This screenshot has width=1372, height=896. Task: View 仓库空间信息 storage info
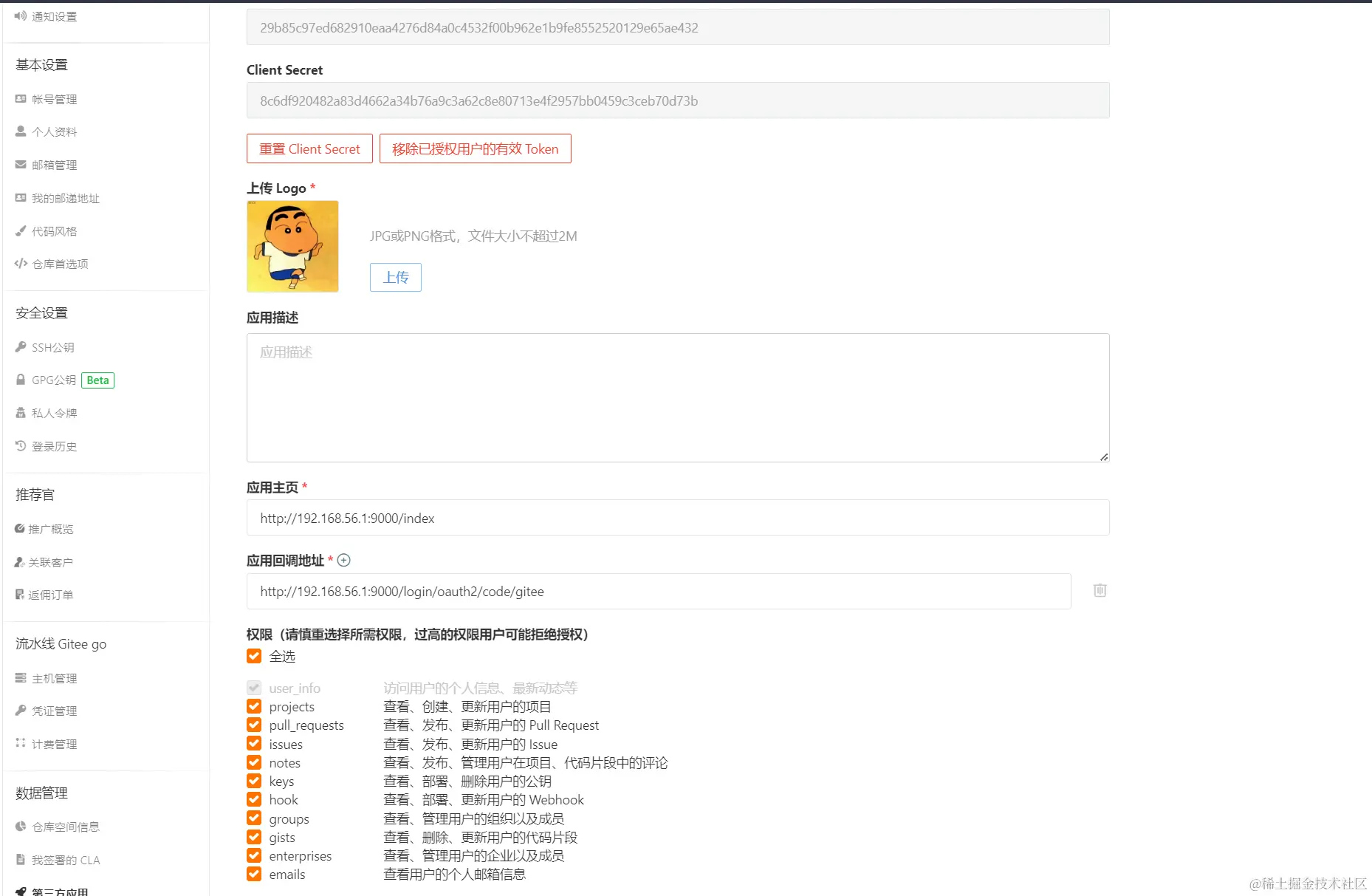coord(66,827)
